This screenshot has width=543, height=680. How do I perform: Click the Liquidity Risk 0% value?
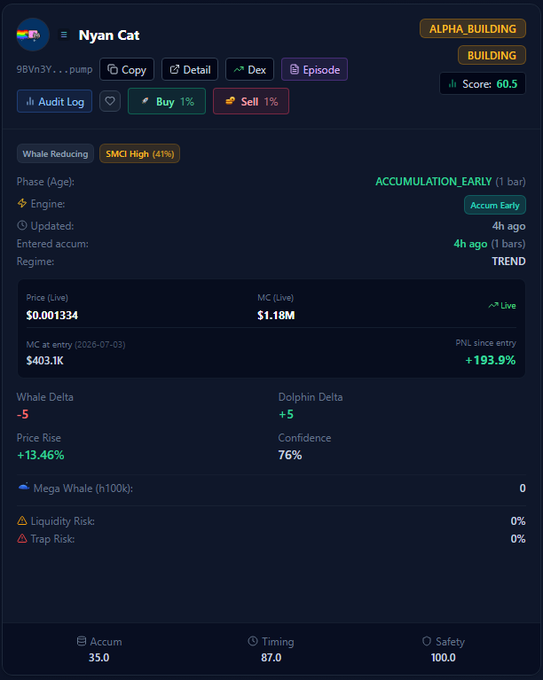pyautogui.click(x=518, y=521)
